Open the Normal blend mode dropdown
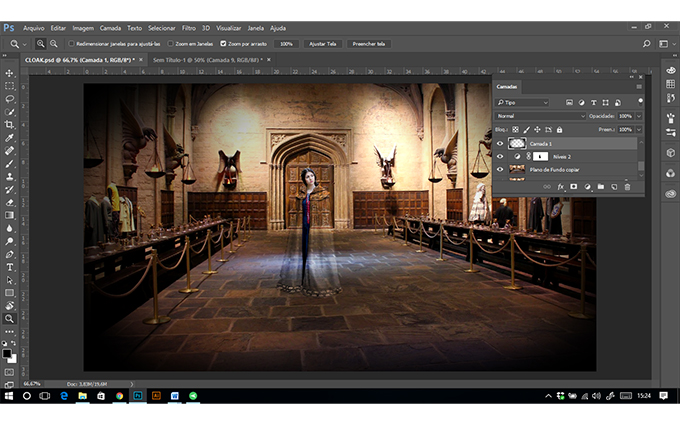Viewport: 680px width, 425px height. tap(540, 116)
